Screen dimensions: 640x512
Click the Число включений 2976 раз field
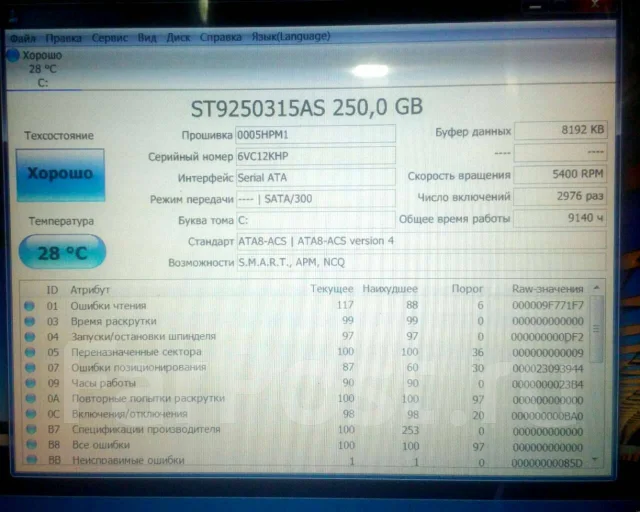(560, 196)
